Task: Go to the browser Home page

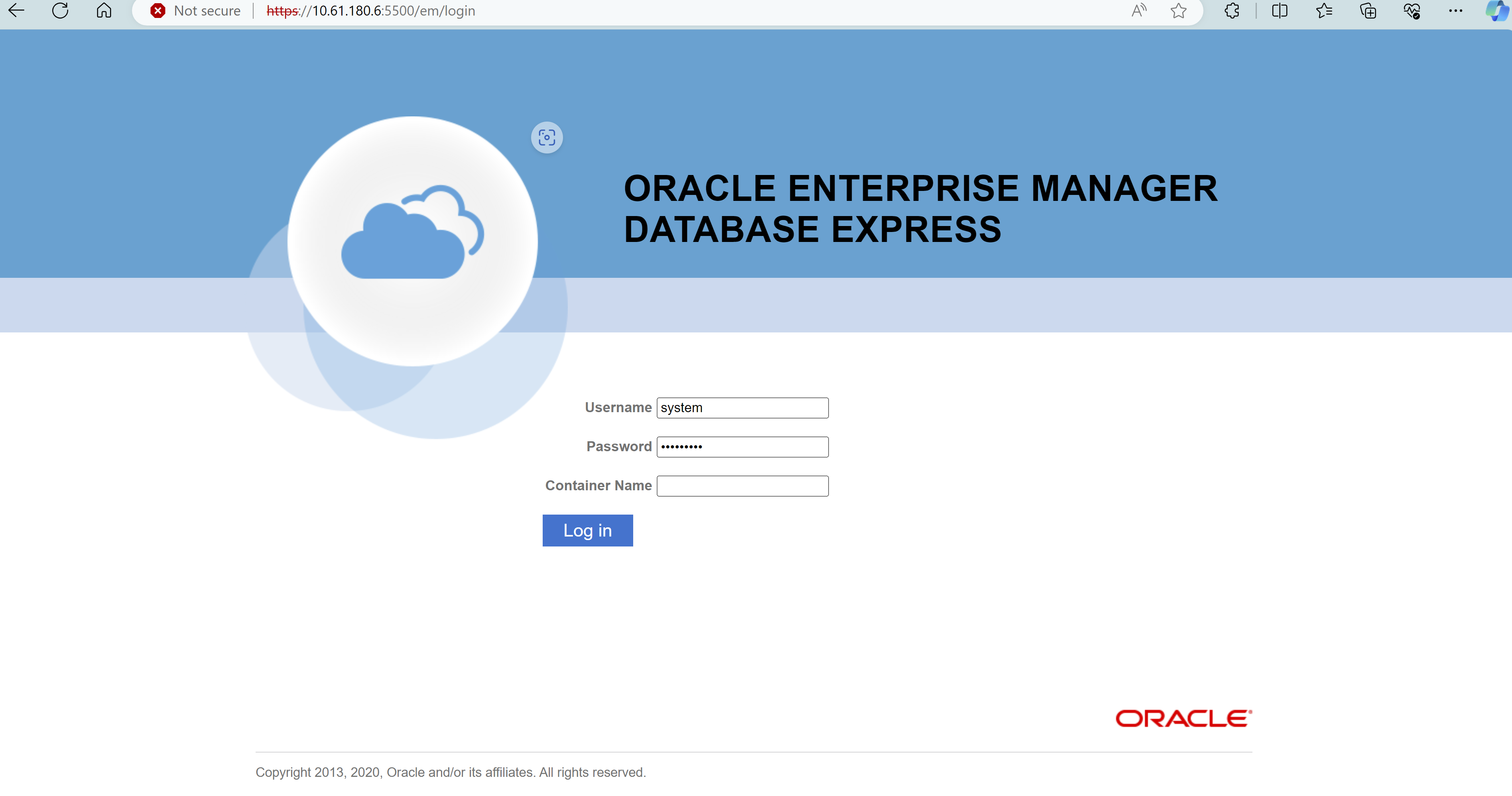Action: [x=104, y=10]
